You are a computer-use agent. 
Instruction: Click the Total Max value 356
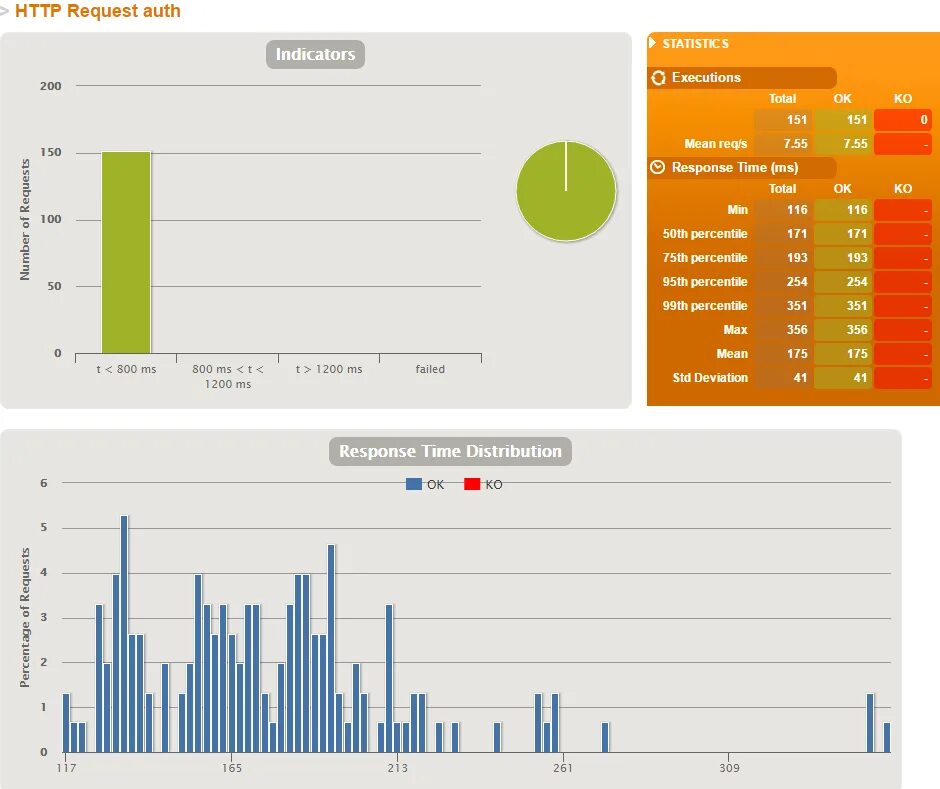[x=783, y=330]
